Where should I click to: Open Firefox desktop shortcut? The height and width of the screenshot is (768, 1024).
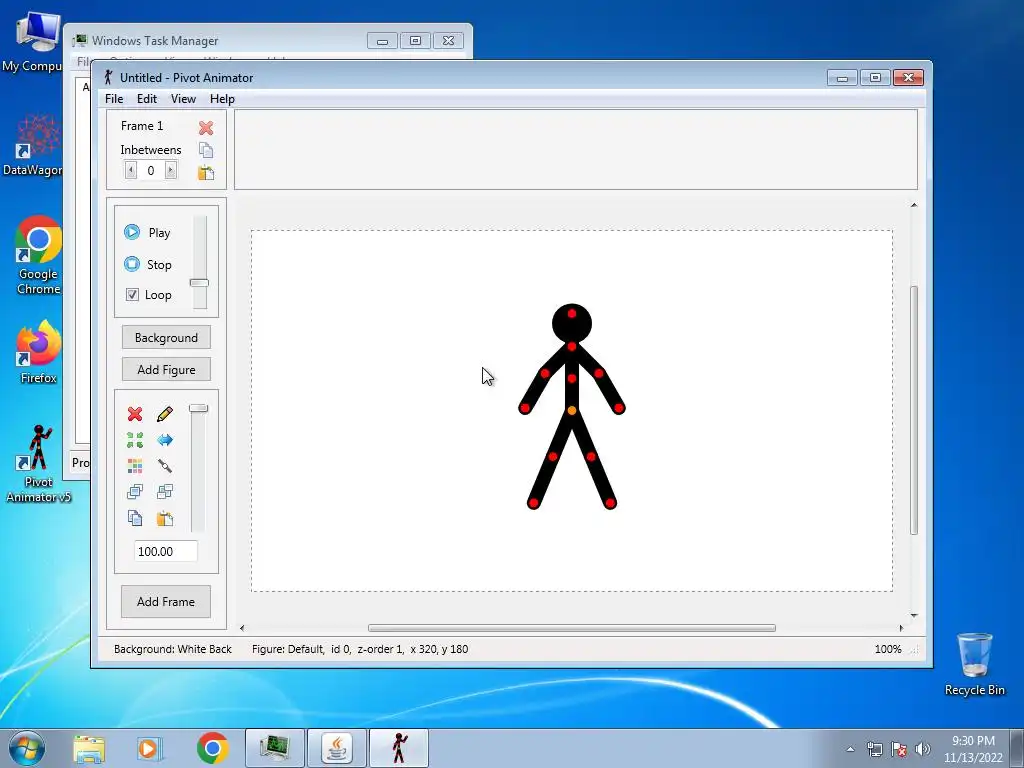39,351
